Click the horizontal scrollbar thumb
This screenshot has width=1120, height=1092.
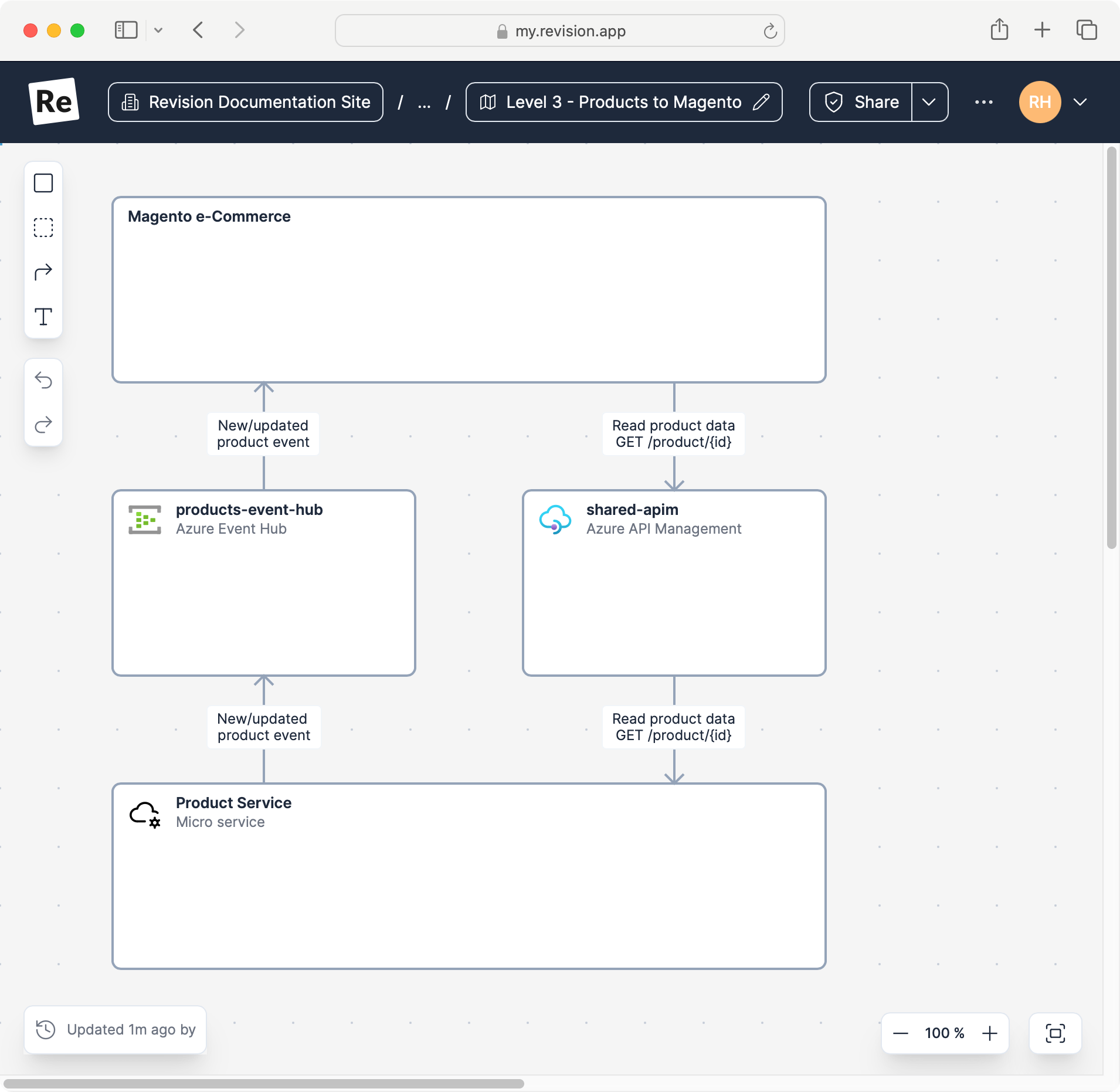pos(263,1084)
